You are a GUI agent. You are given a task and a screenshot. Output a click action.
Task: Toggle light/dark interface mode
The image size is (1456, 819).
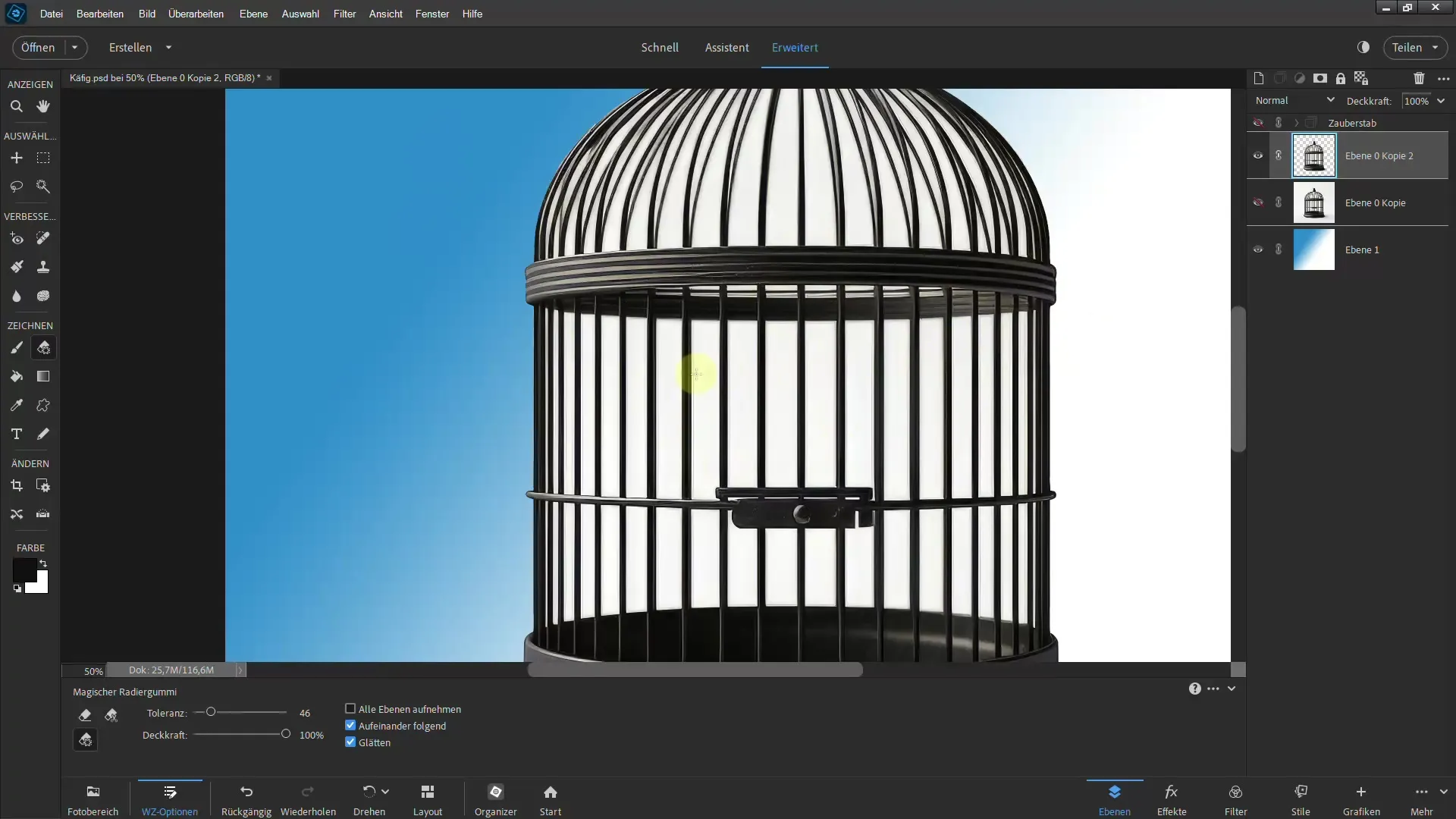(x=1363, y=47)
